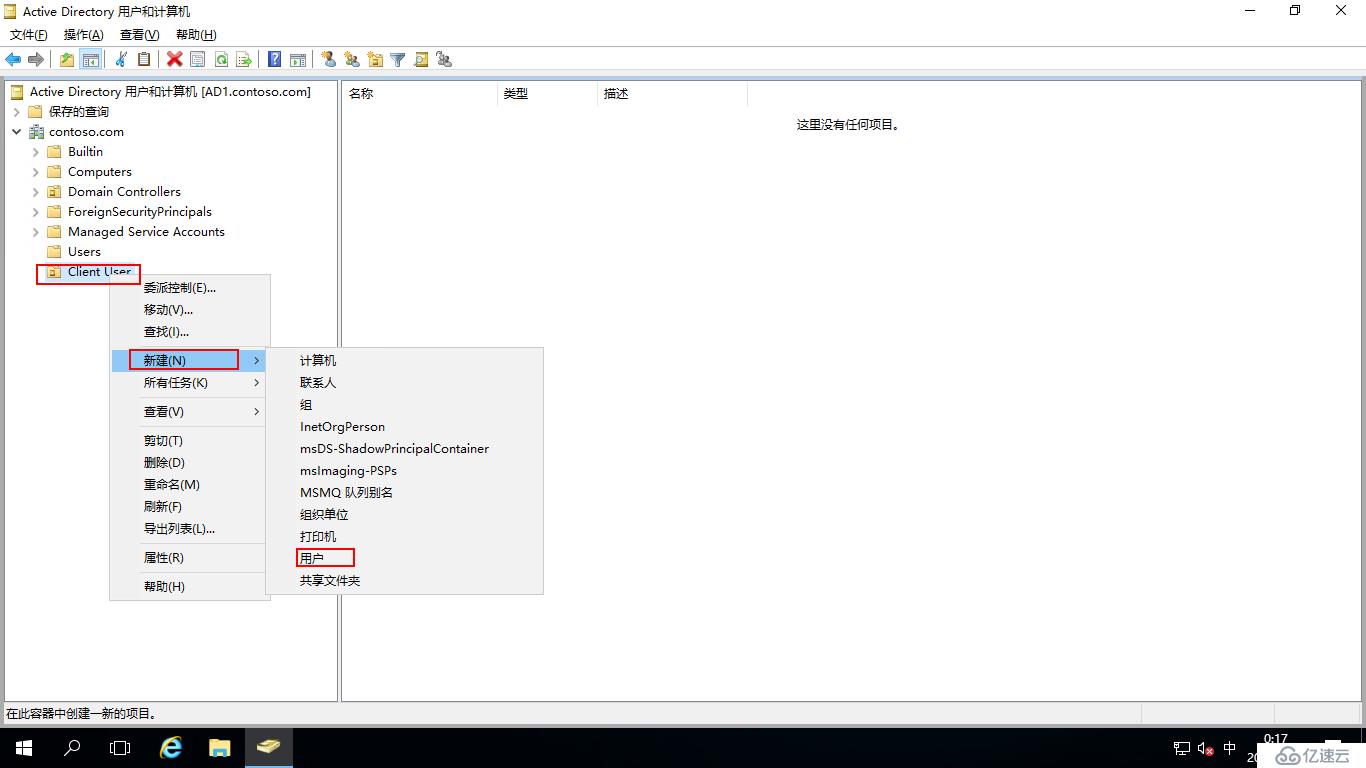Viewport: 1366px width, 768px height.
Task: Click Create new organizational unit toolbar icon
Action: [x=375, y=59]
